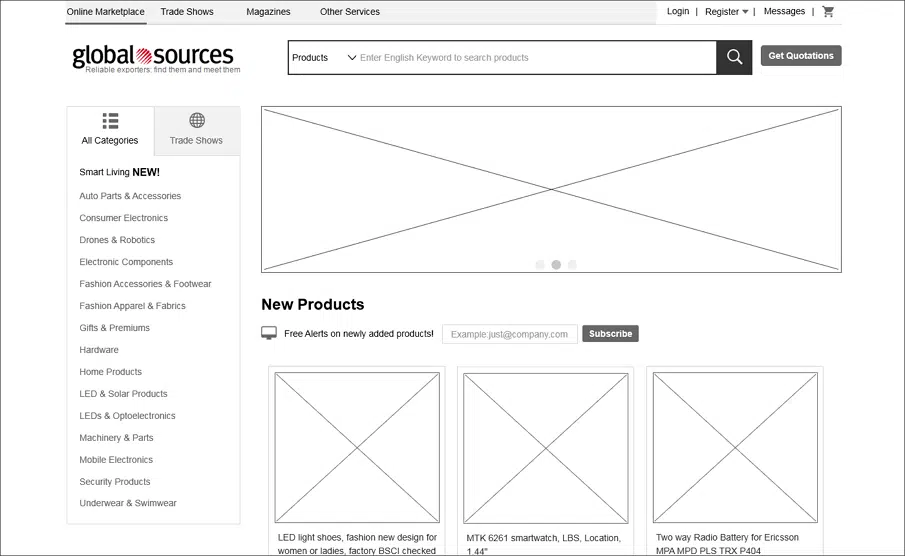Select the third banner carousel dot
905x556 pixels.
pyautogui.click(x=572, y=265)
